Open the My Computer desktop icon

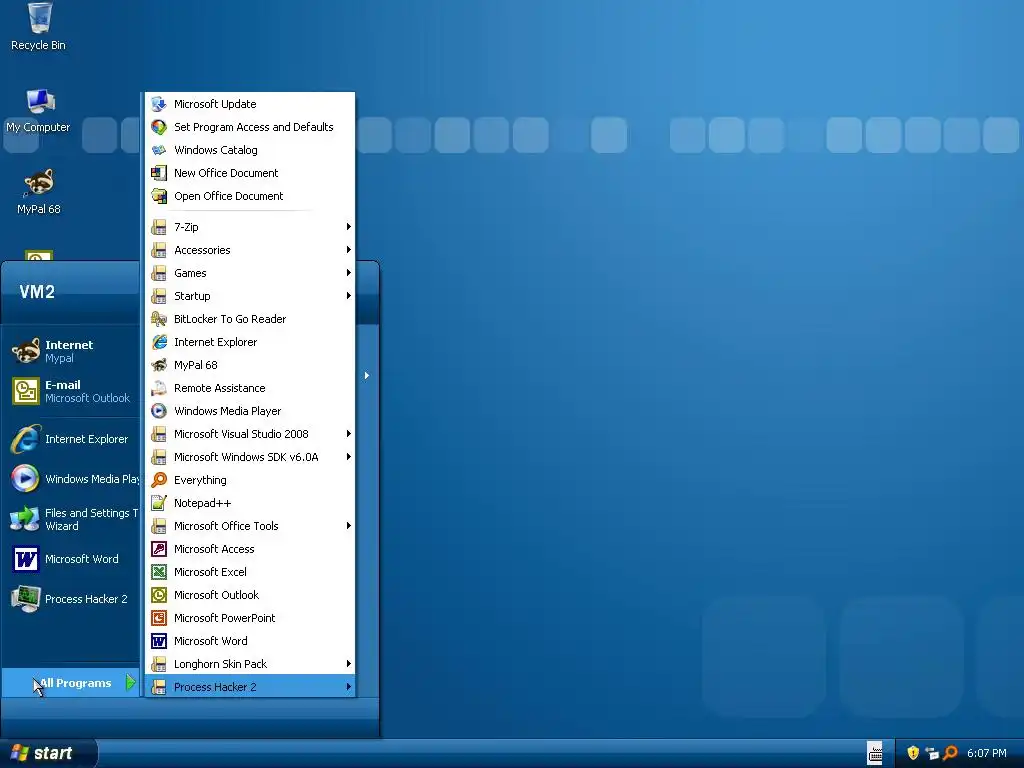39,110
